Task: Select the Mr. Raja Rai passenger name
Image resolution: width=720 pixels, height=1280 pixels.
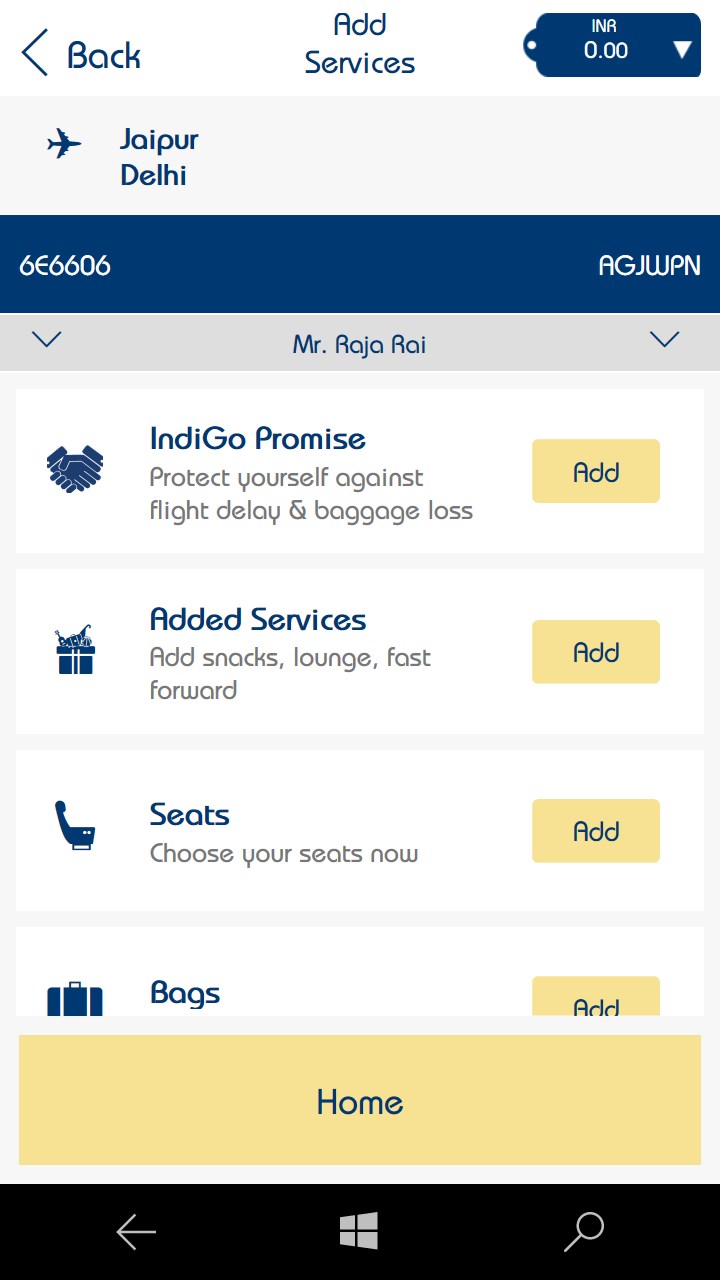Action: click(x=359, y=345)
